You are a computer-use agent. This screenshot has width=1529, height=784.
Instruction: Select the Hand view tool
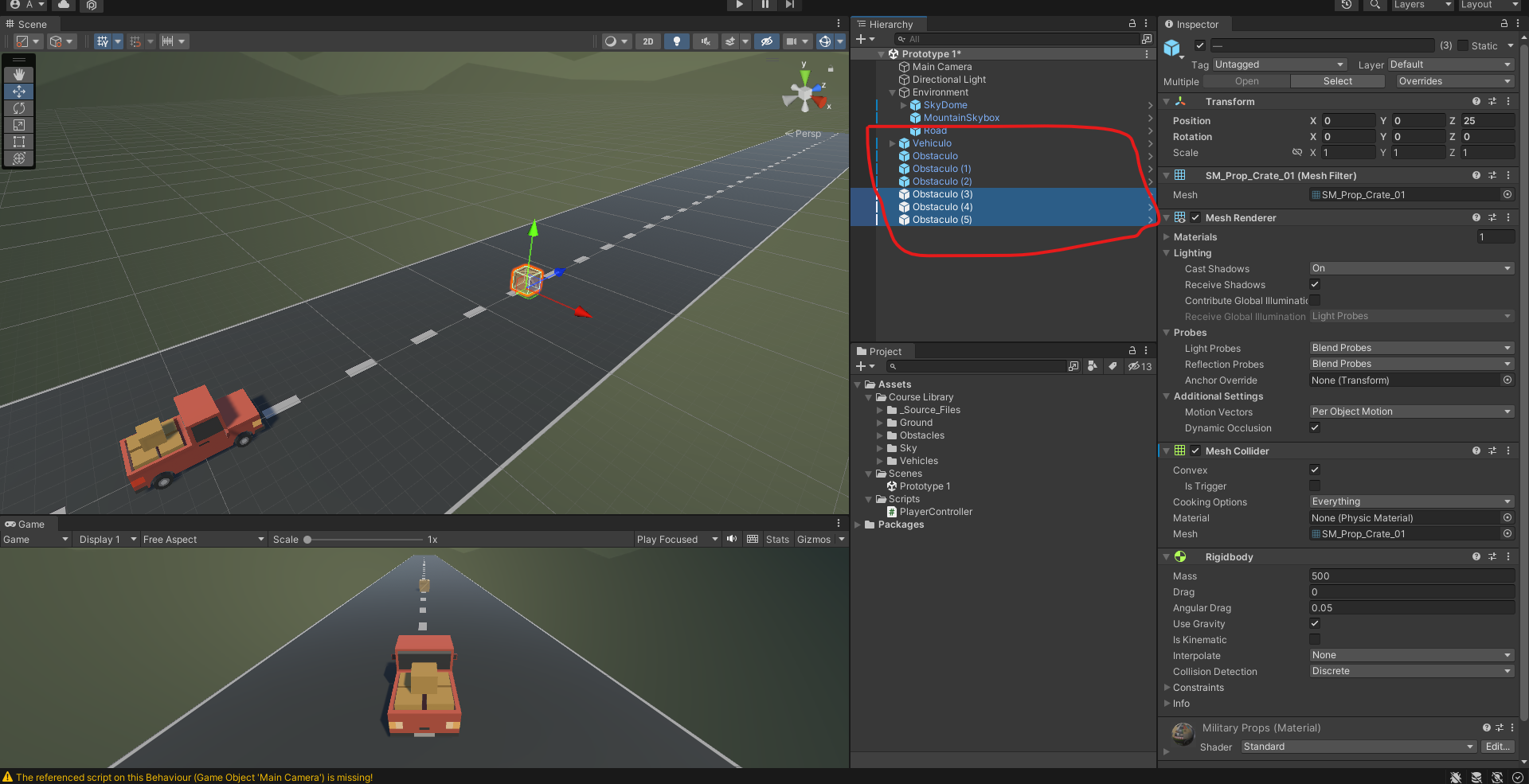click(x=19, y=75)
